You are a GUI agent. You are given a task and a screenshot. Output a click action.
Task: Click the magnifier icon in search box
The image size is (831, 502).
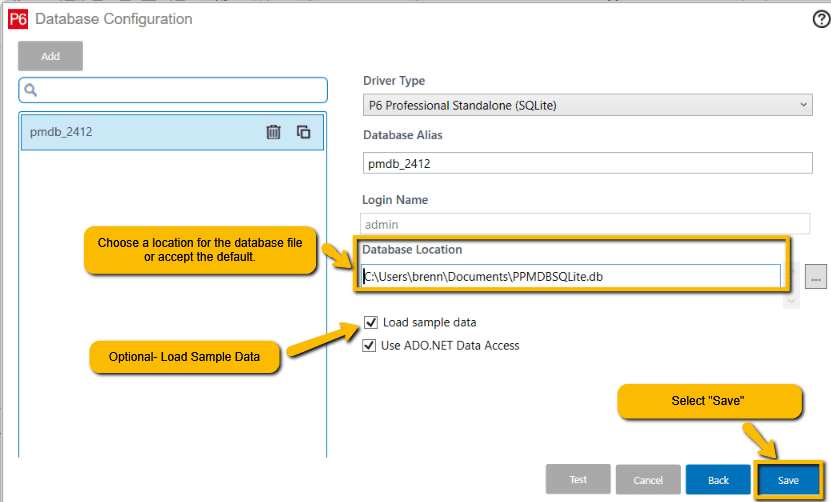coord(31,90)
